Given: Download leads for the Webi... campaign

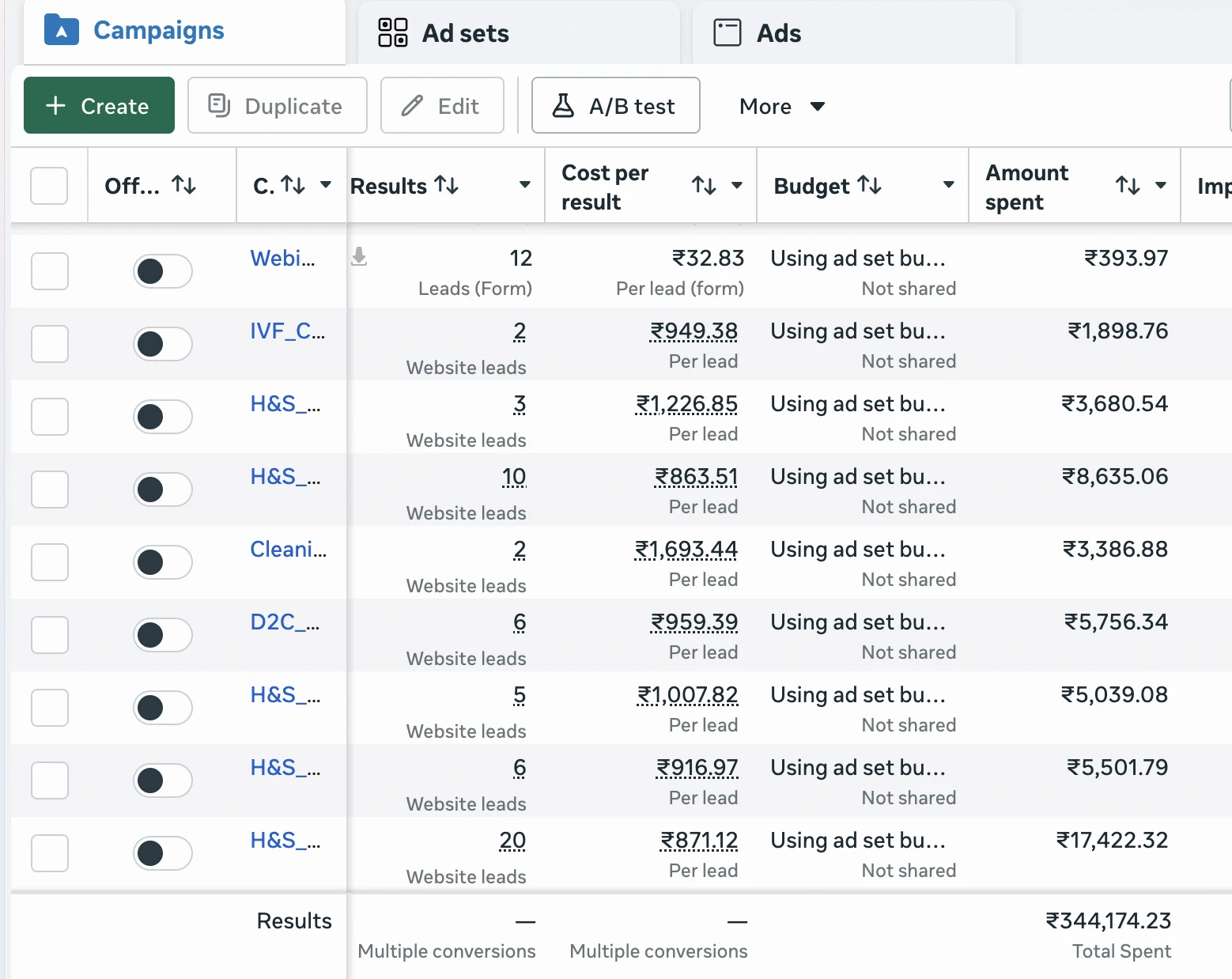Looking at the screenshot, I should click(359, 256).
